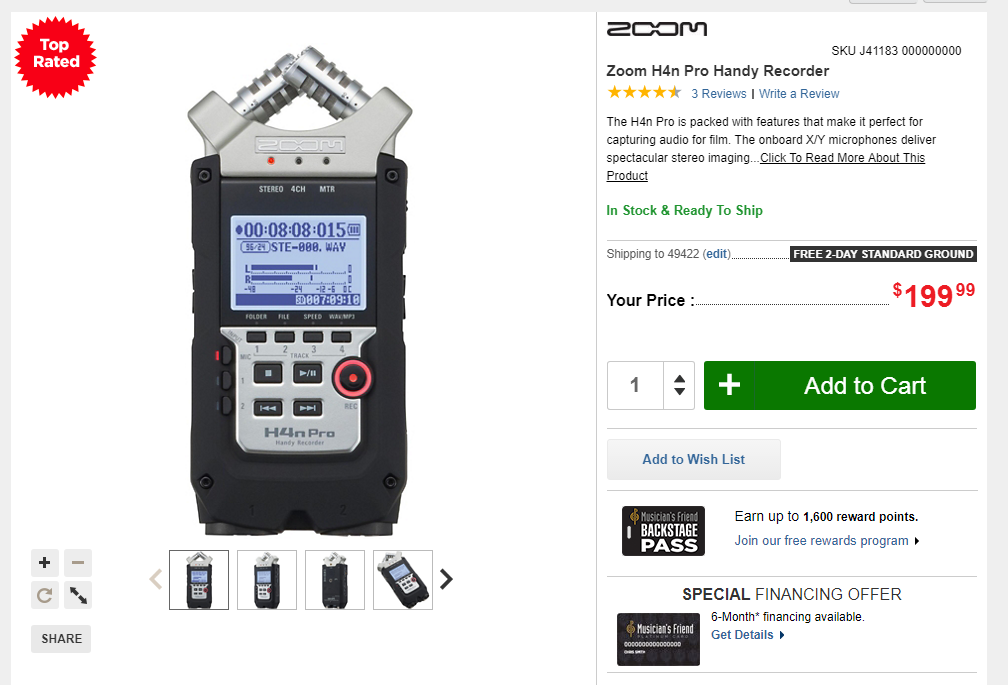The image size is (1008, 685).
Task: Select the fourth angled recorder thumbnail
Action: [403, 580]
